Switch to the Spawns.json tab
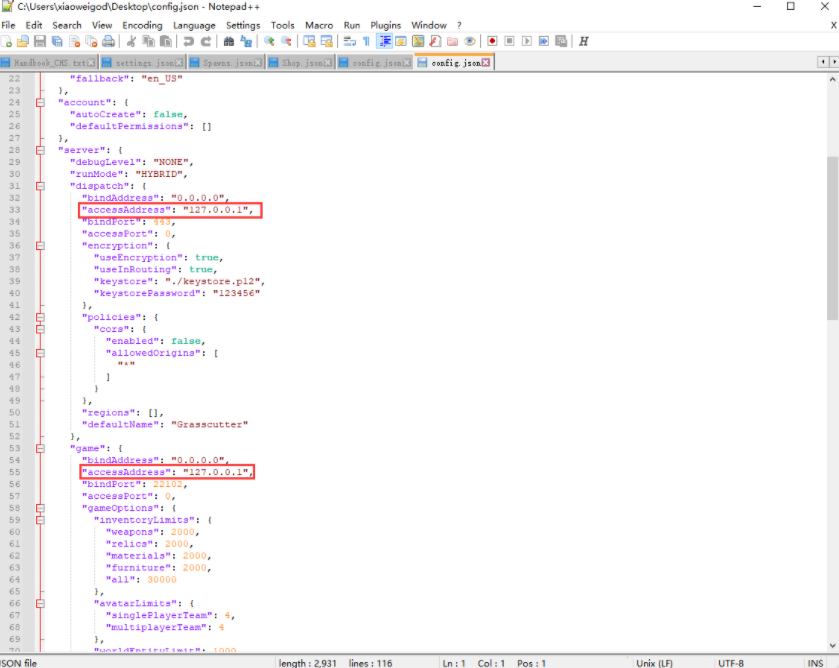This screenshot has width=839, height=668. [224, 62]
